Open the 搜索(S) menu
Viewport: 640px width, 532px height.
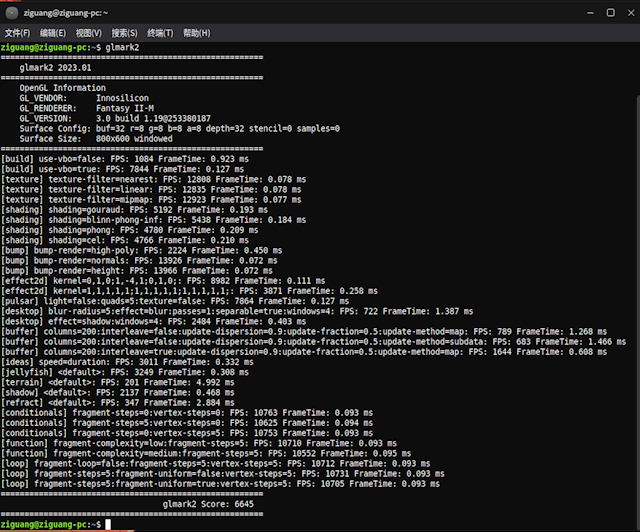coord(125,33)
